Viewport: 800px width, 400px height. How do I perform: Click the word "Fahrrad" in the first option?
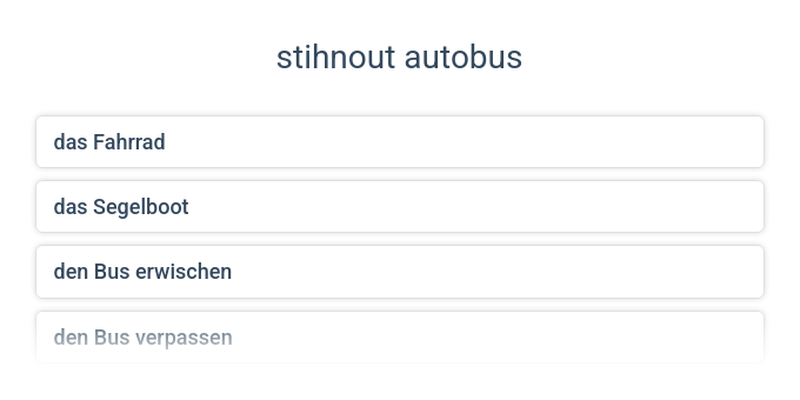coord(128,142)
